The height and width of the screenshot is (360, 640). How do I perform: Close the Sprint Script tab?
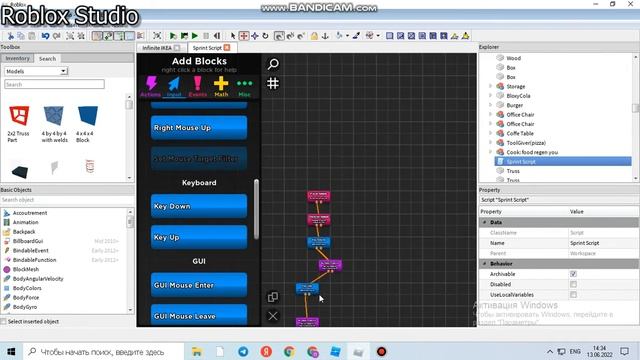227,47
